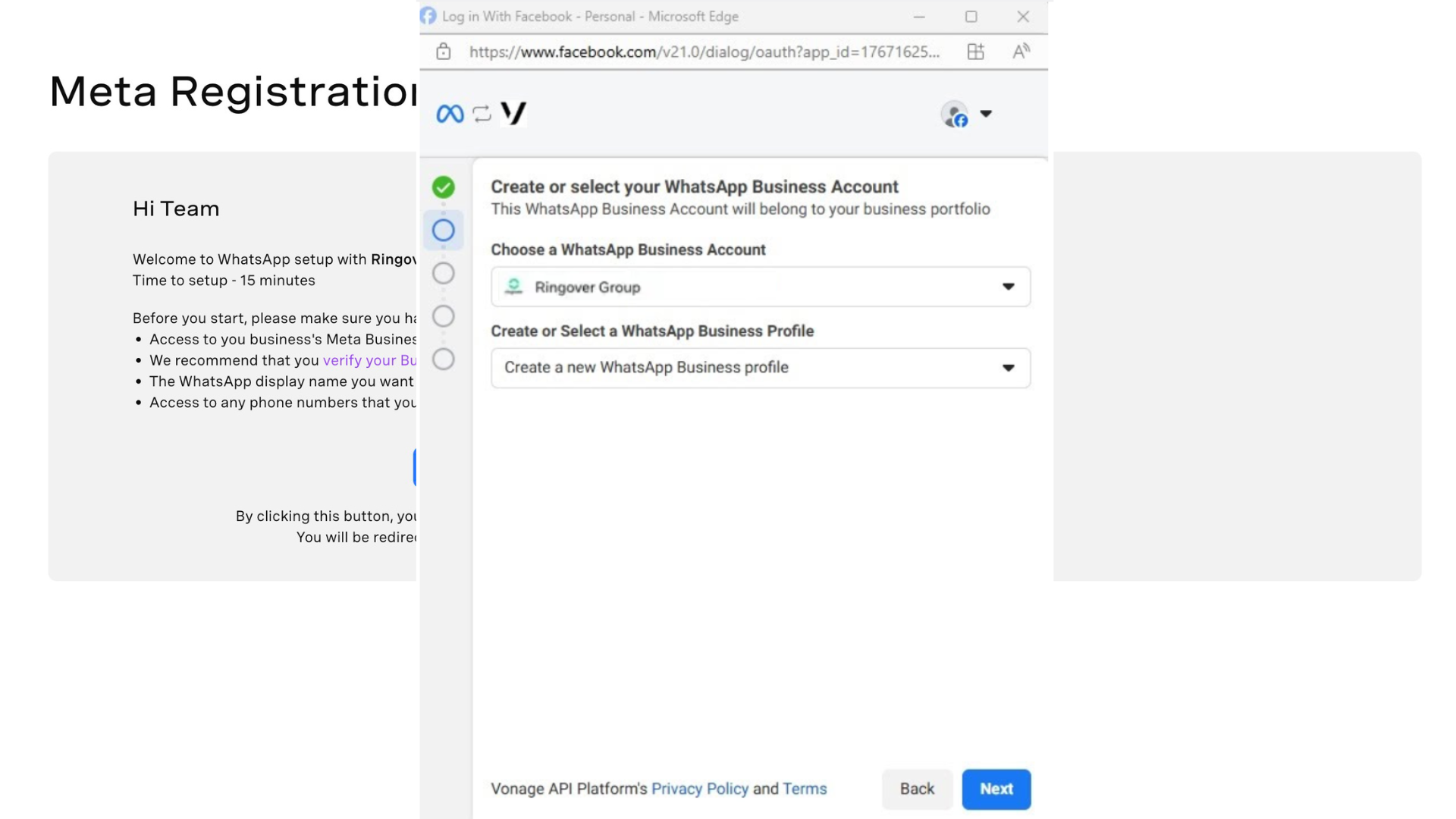
Task: Click the Meta infinity logo icon
Action: pyautogui.click(x=450, y=114)
